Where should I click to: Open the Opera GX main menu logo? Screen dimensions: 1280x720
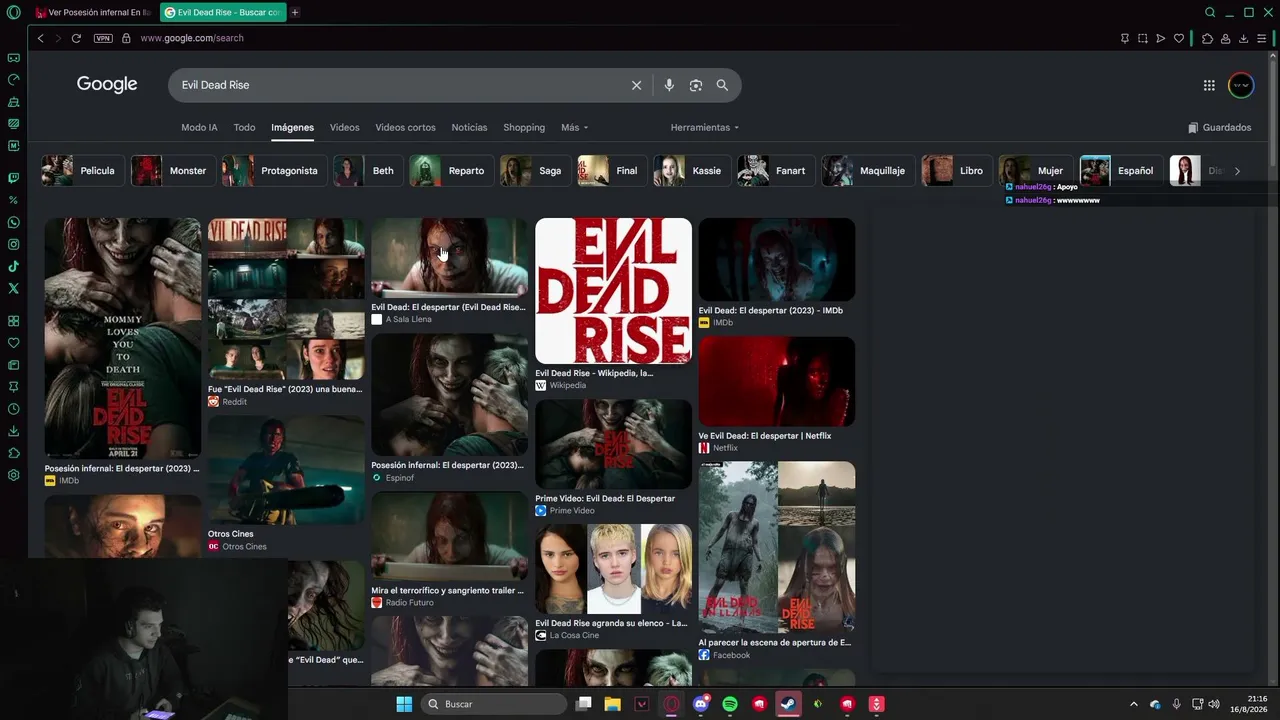pyautogui.click(x=13, y=12)
